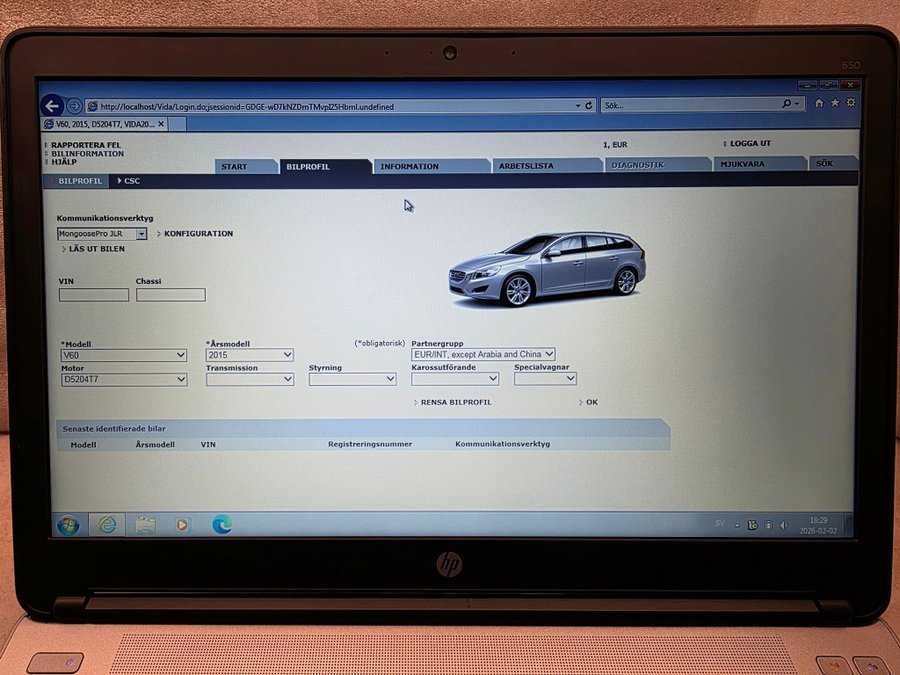Open Microsoft Edge from the taskbar

click(222, 524)
